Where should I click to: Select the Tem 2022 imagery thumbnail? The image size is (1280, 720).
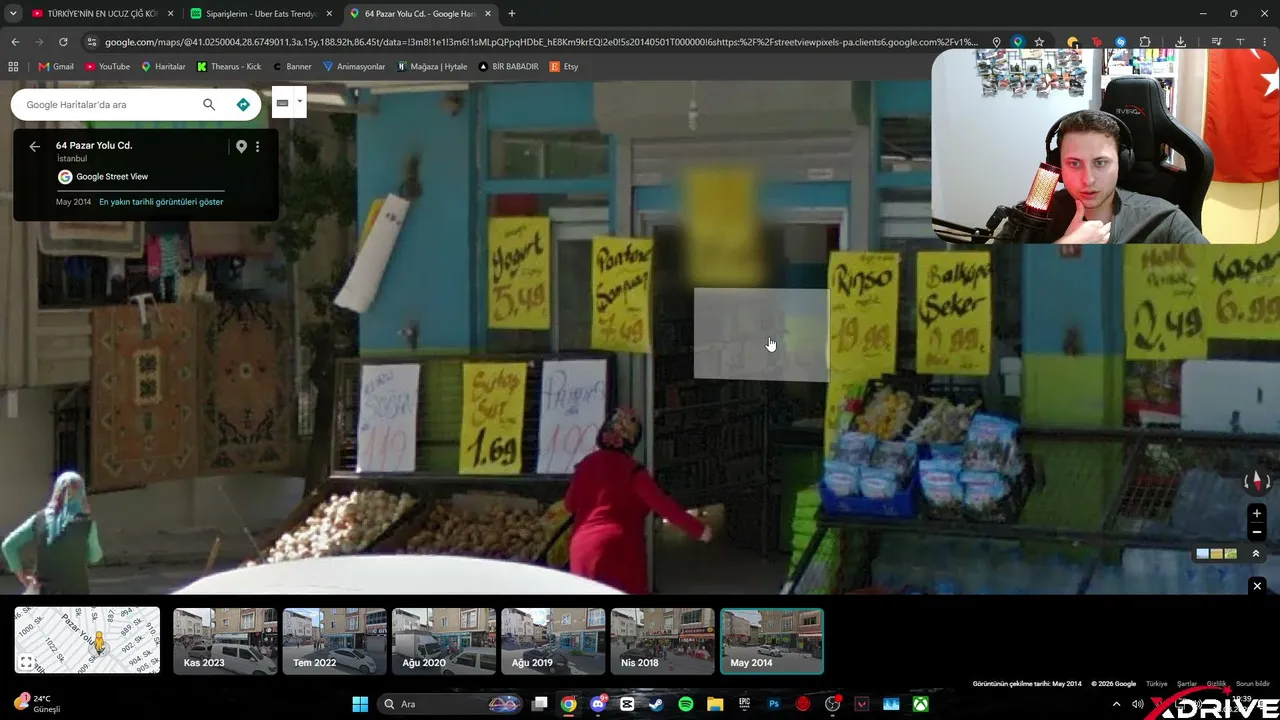pos(335,641)
